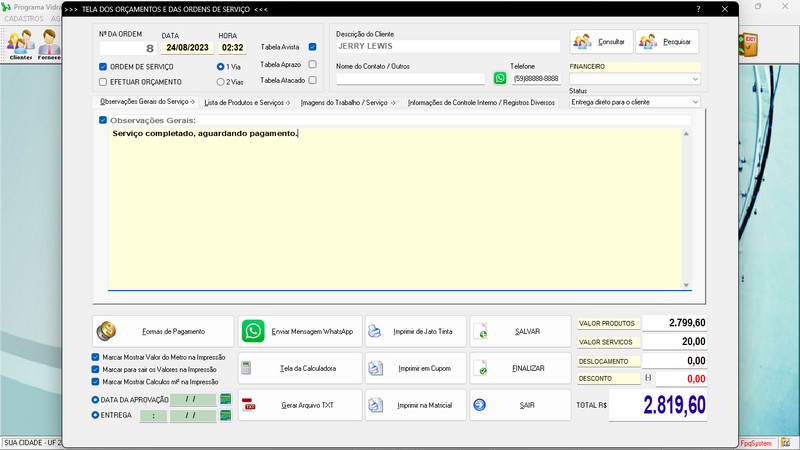Image resolution: width=800 pixels, height=450 pixels.
Task: Enable the Efetuar Orçamento checkbox
Action: [x=103, y=82]
